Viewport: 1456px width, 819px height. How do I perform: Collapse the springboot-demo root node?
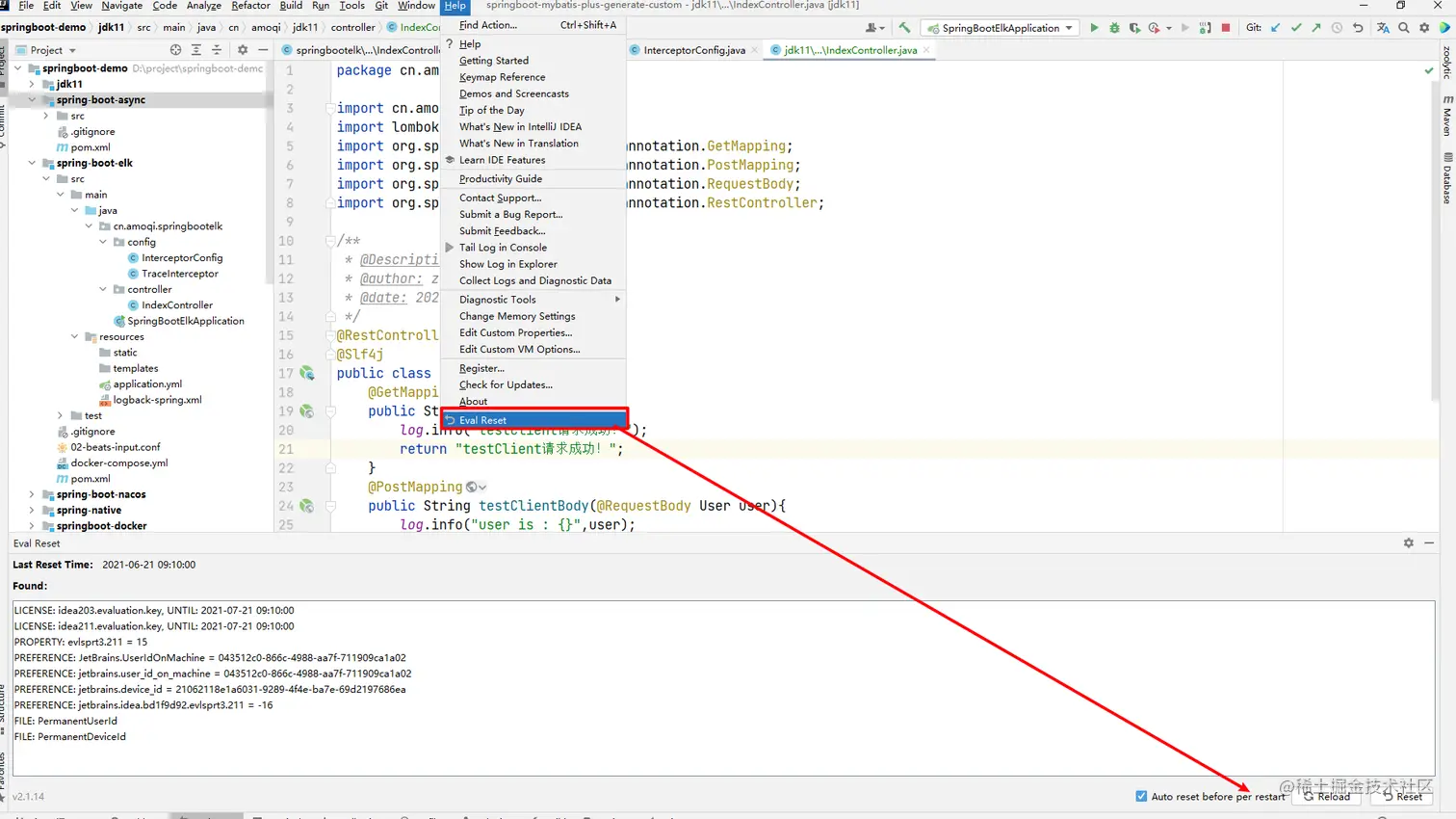(17, 68)
